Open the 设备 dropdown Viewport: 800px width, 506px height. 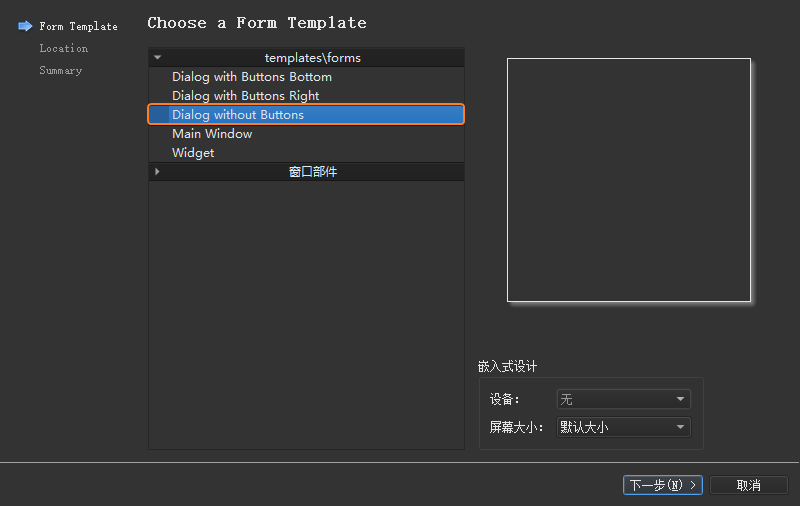pos(622,400)
